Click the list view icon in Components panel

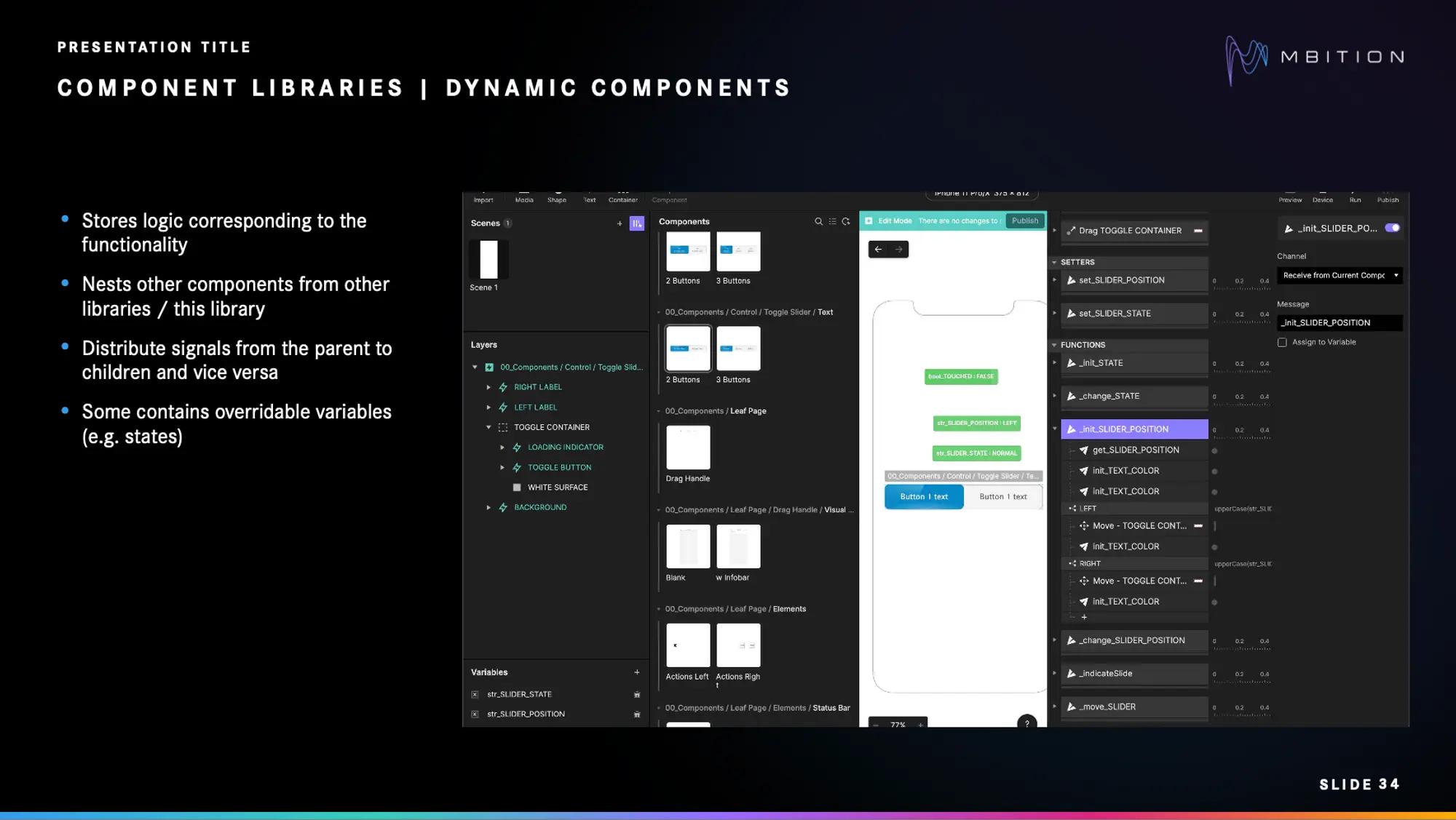coord(831,221)
